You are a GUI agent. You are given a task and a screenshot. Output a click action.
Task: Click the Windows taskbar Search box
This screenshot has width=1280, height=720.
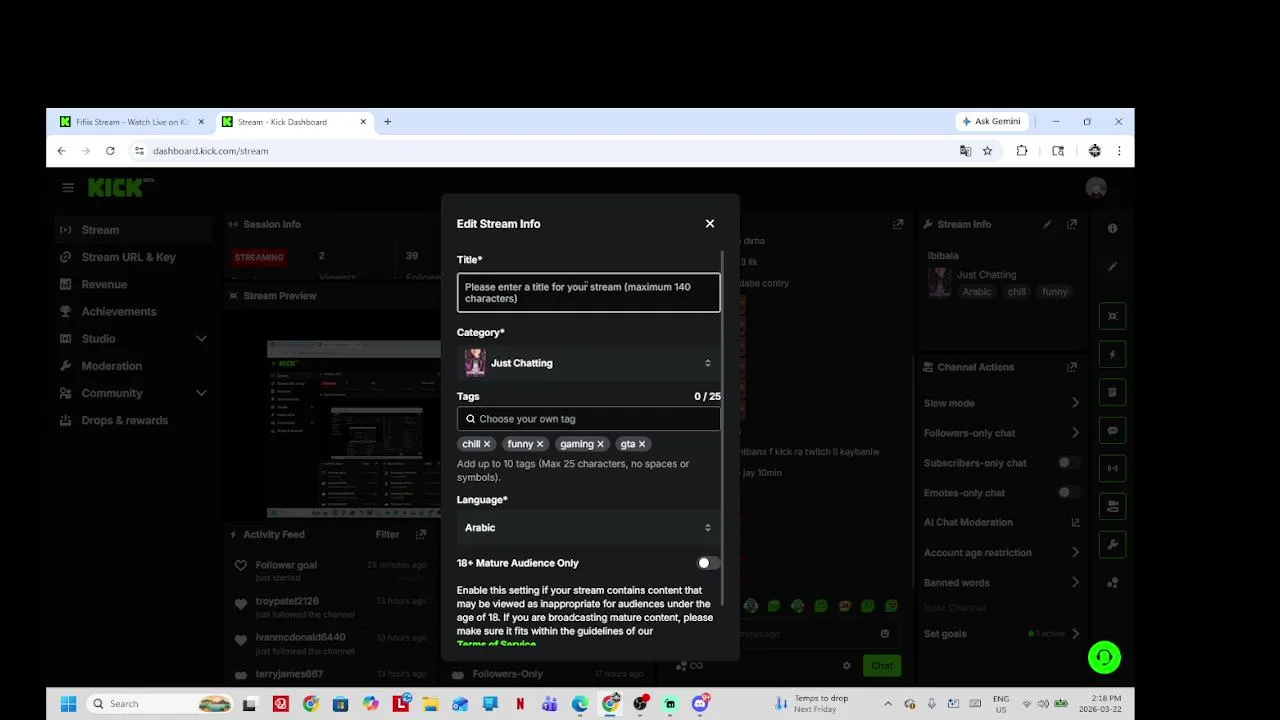point(160,704)
